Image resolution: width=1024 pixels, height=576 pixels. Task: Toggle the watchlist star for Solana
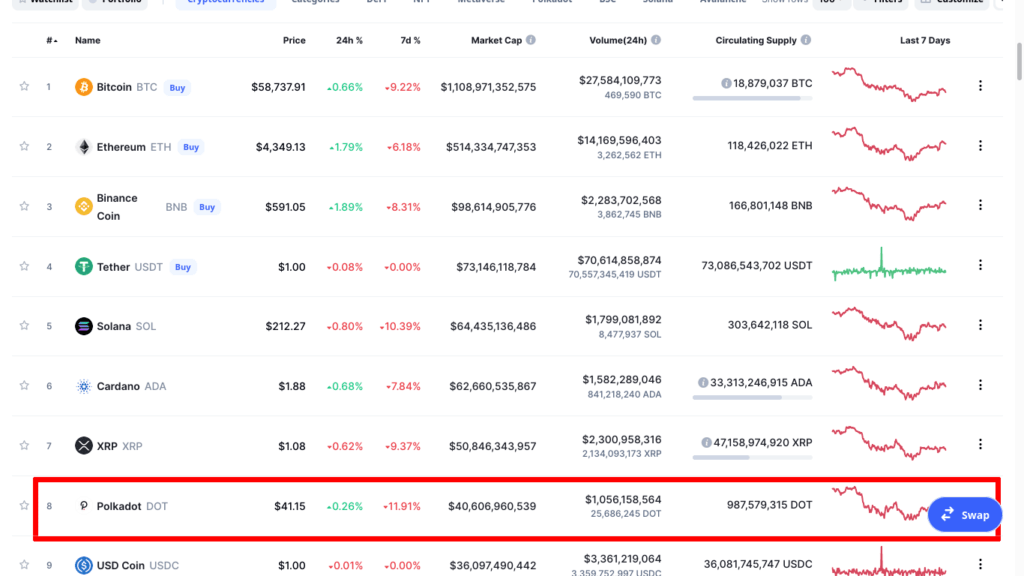click(x=24, y=326)
